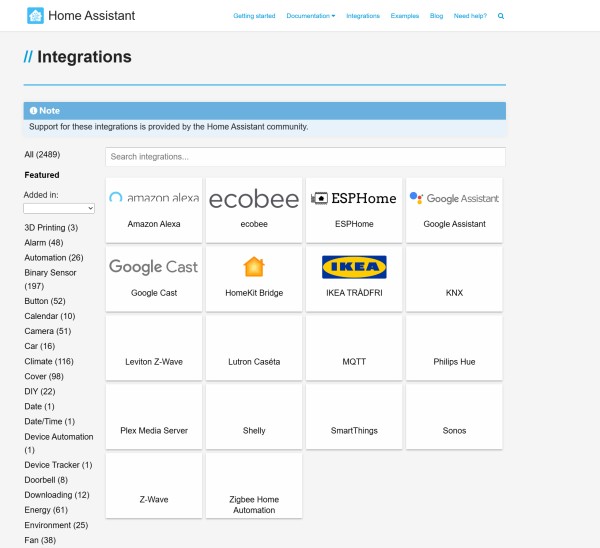Viewport: 600px width, 548px height.
Task: Expand the Documentation dropdown menu
Action: 310,17
